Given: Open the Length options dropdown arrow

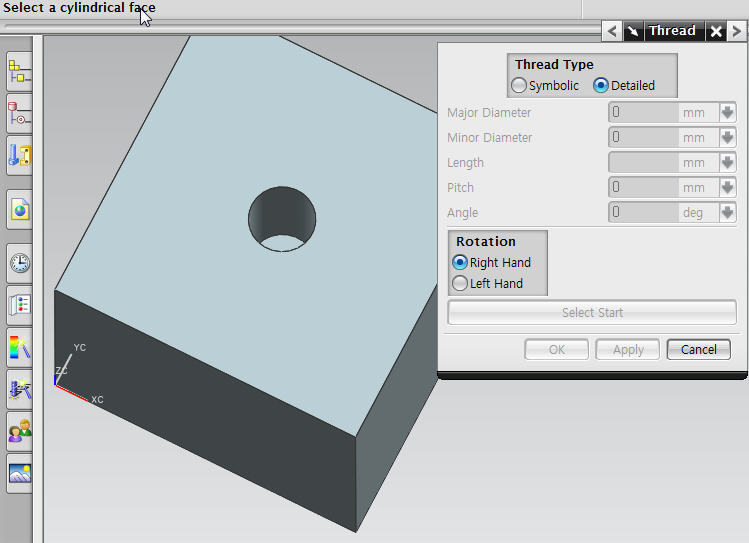Looking at the screenshot, I should pyautogui.click(x=728, y=162).
